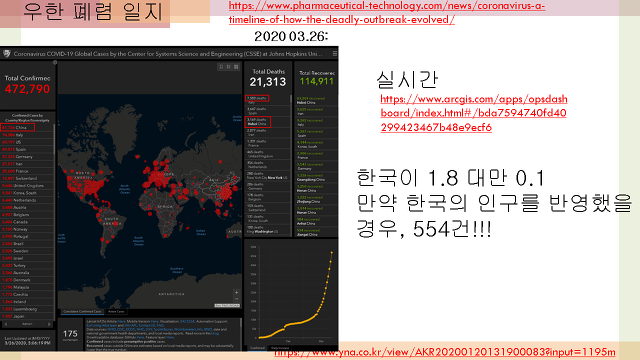Screen dimensions: 640x360
Task: Click the Johns Hopkins shield logo
Action: pos(7,53)
